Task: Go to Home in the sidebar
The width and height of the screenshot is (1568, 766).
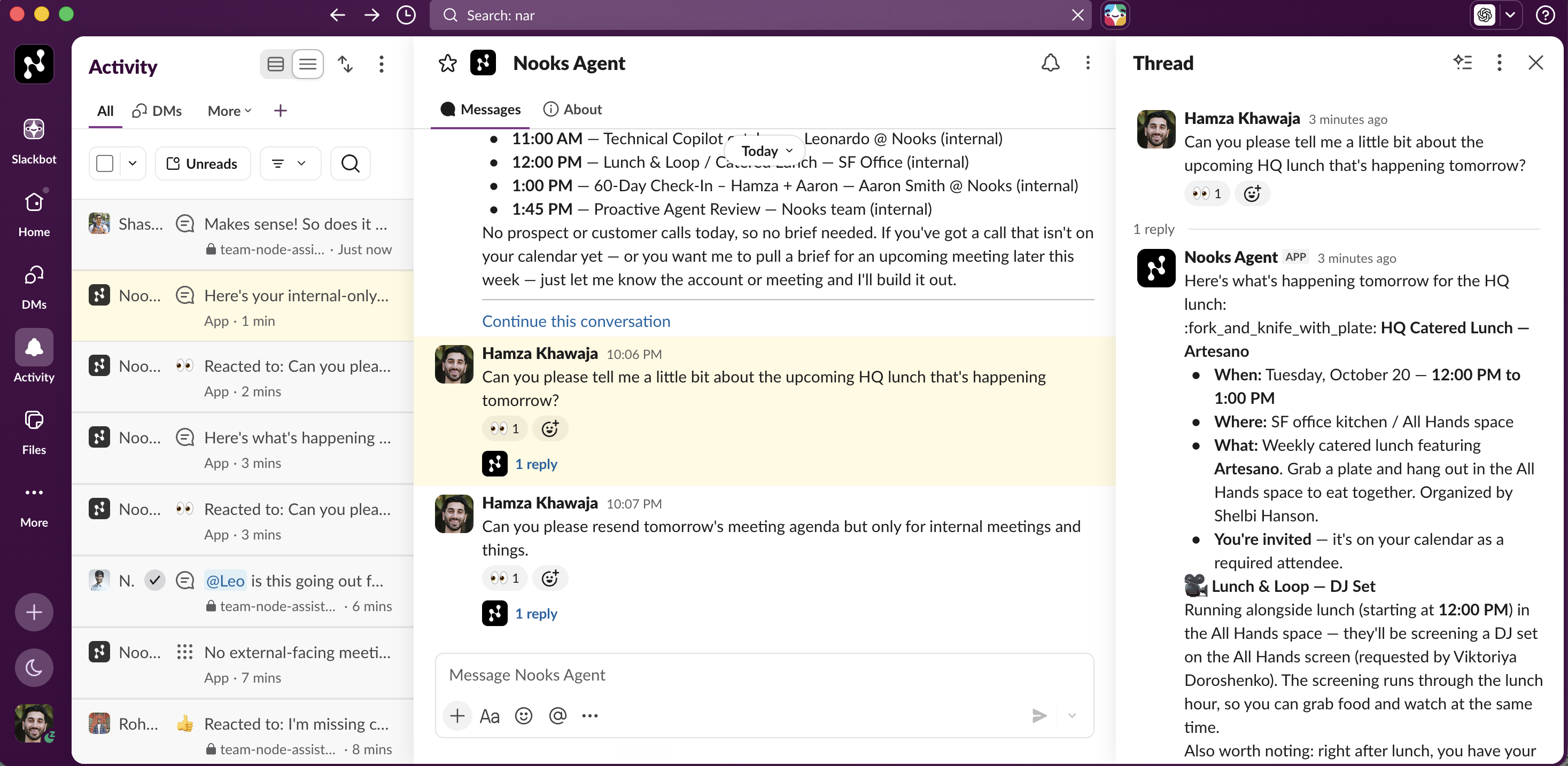Action: point(34,214)
